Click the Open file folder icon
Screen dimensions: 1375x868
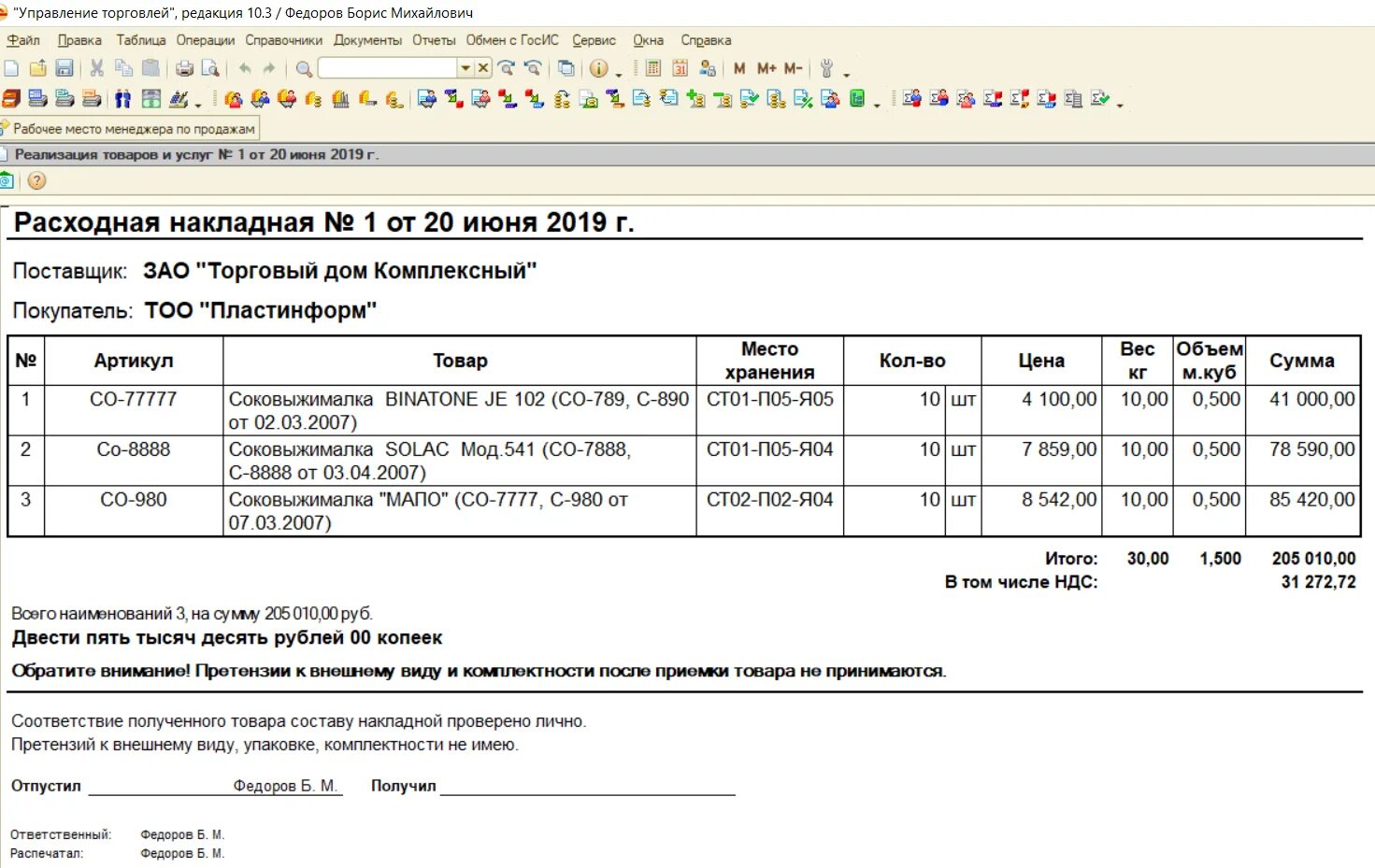tap(38, 68)
